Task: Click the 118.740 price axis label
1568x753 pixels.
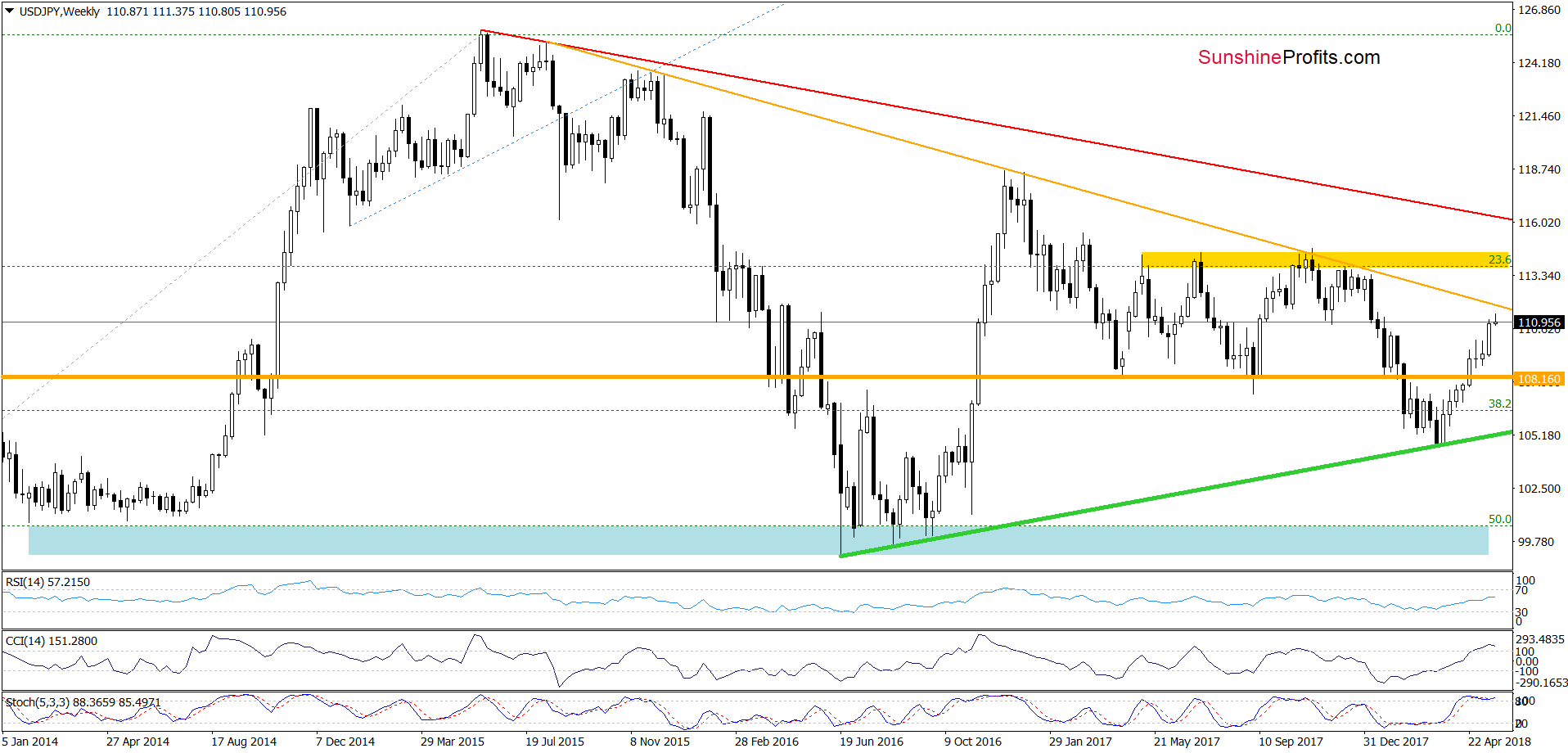Action: coord(1539,169)
